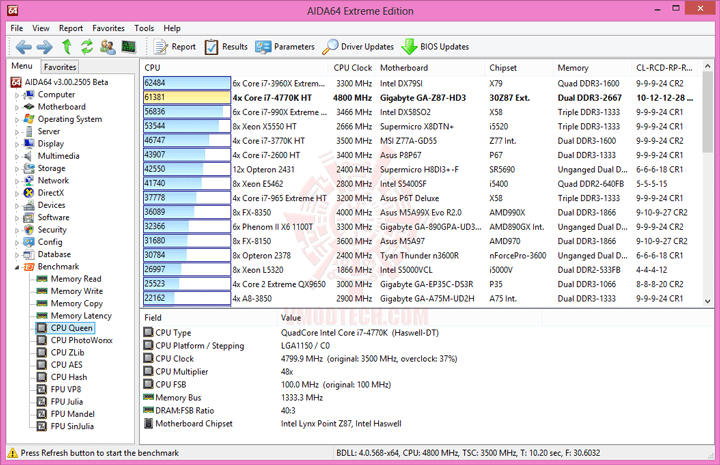The width and height of the screenshot is (720, 465).
Task: Open the View menu
Action: pyautogui.click(x=41, y=28)
